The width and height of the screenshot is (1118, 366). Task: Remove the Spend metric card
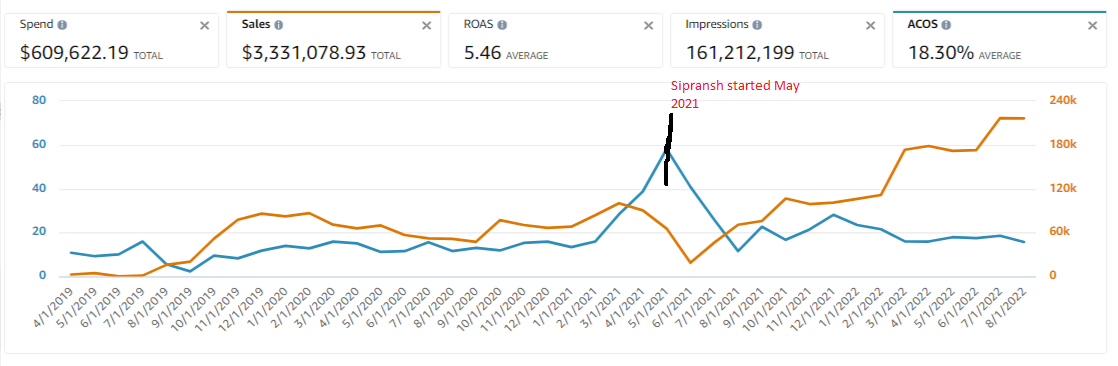click(x=204, y=26)
